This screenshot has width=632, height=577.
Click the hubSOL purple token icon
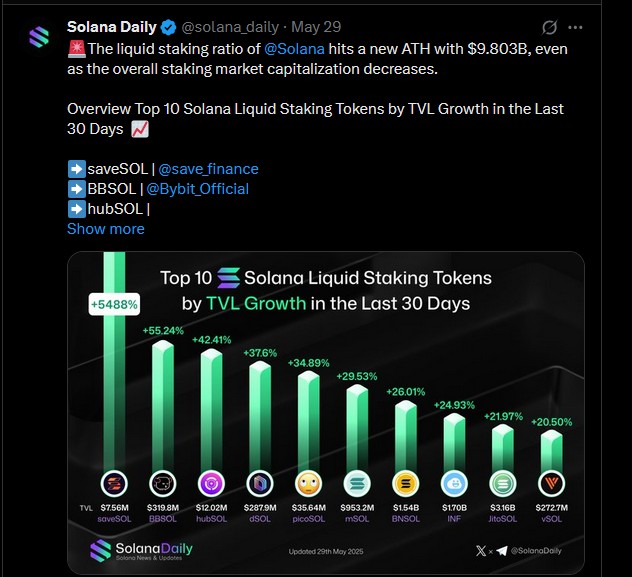pyautogui.click(x=213, y=484)
